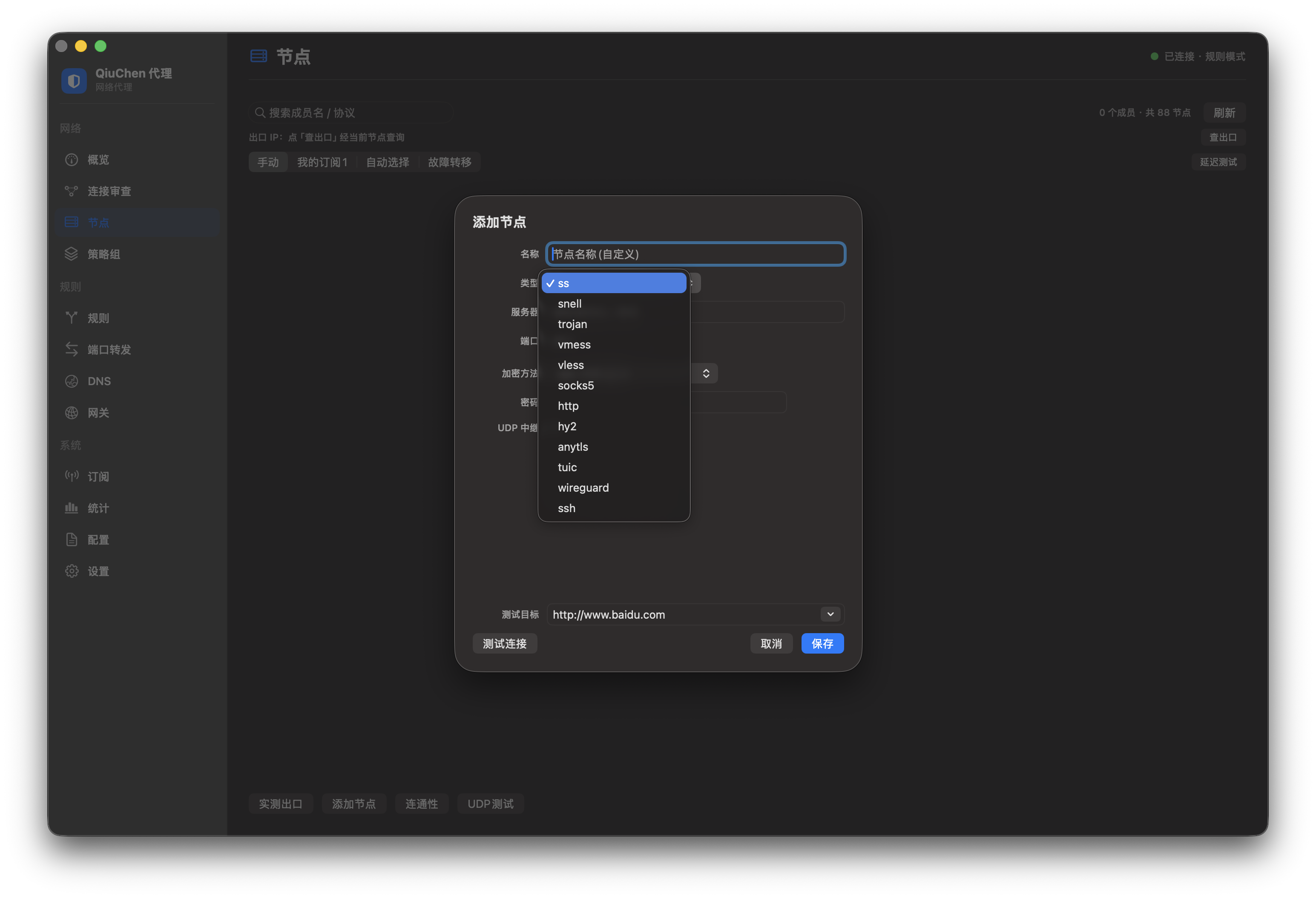
Task: Choose hy2 protocol from the list
Action: point(614,426)
